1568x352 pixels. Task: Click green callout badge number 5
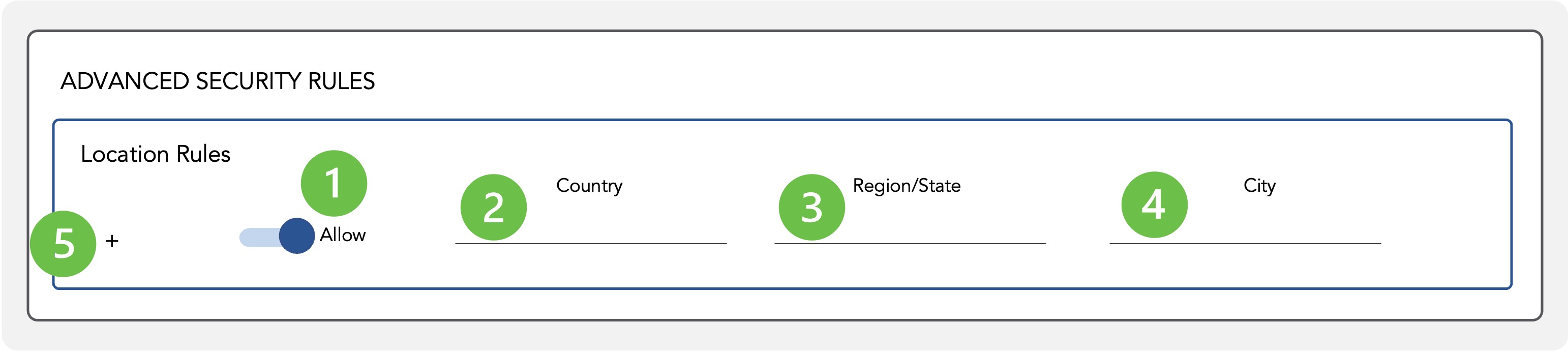click(x=64, y=244)
